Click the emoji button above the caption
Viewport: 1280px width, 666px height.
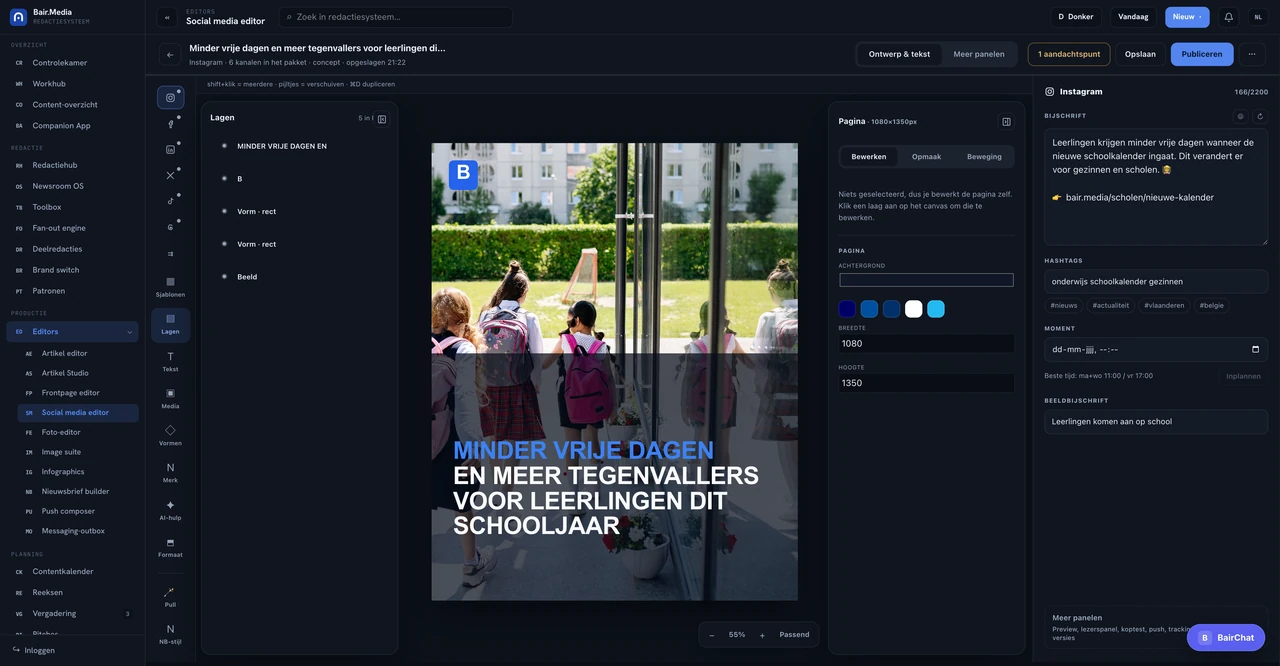coord(1240,116)
